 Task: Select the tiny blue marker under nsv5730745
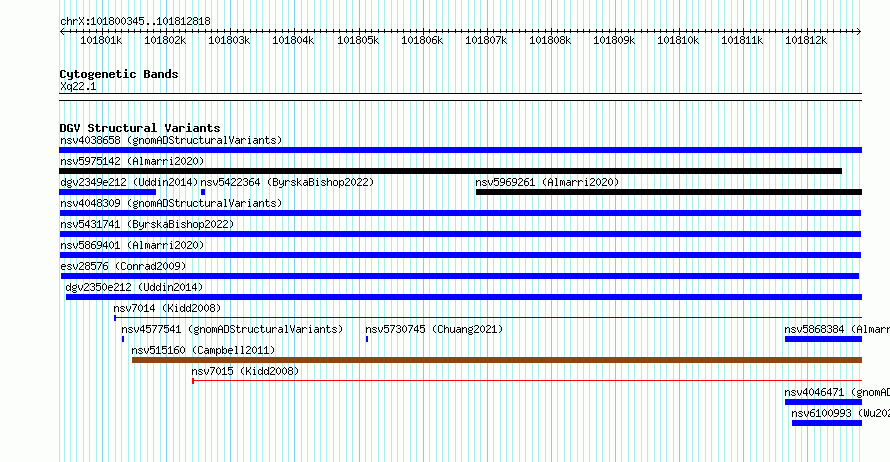click(x=367, y=339)
